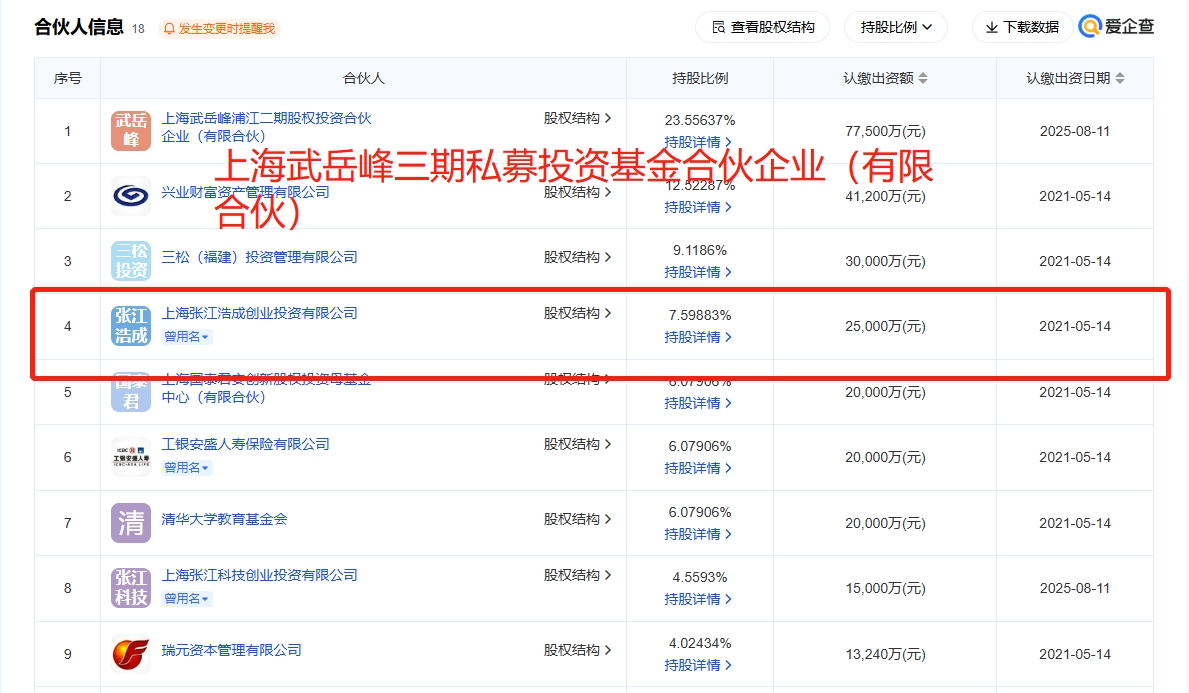
Task: Click the 序号 column header
Action: click(67, 78)
